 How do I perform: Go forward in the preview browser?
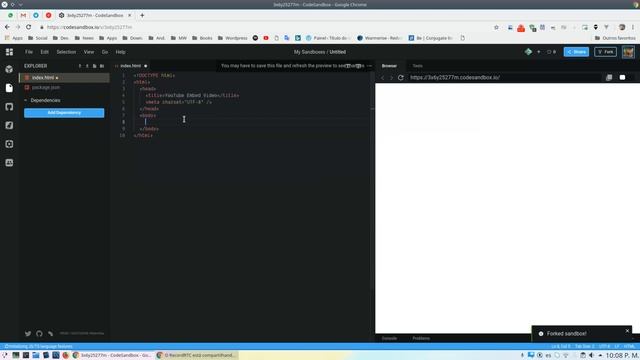[x=391, y=78]
